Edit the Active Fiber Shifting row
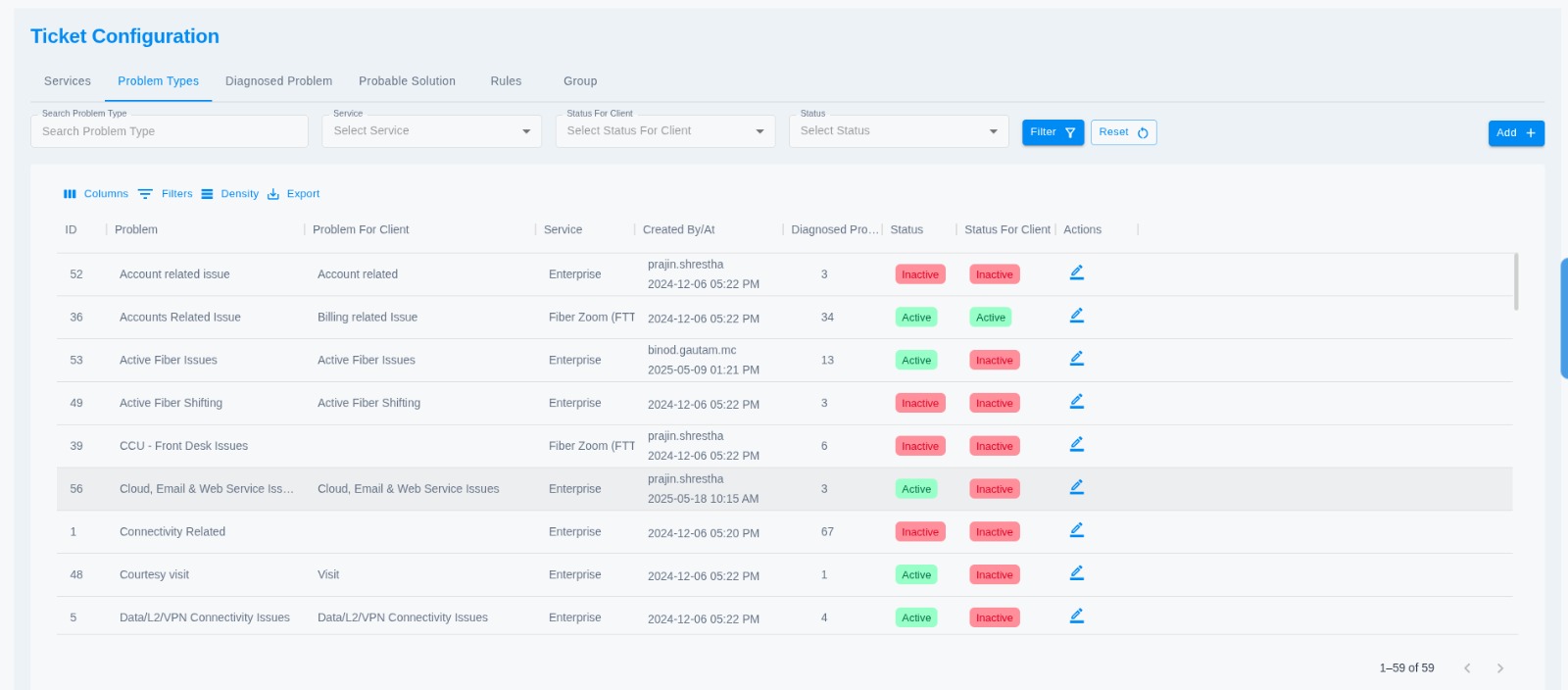 [1076, 402]
